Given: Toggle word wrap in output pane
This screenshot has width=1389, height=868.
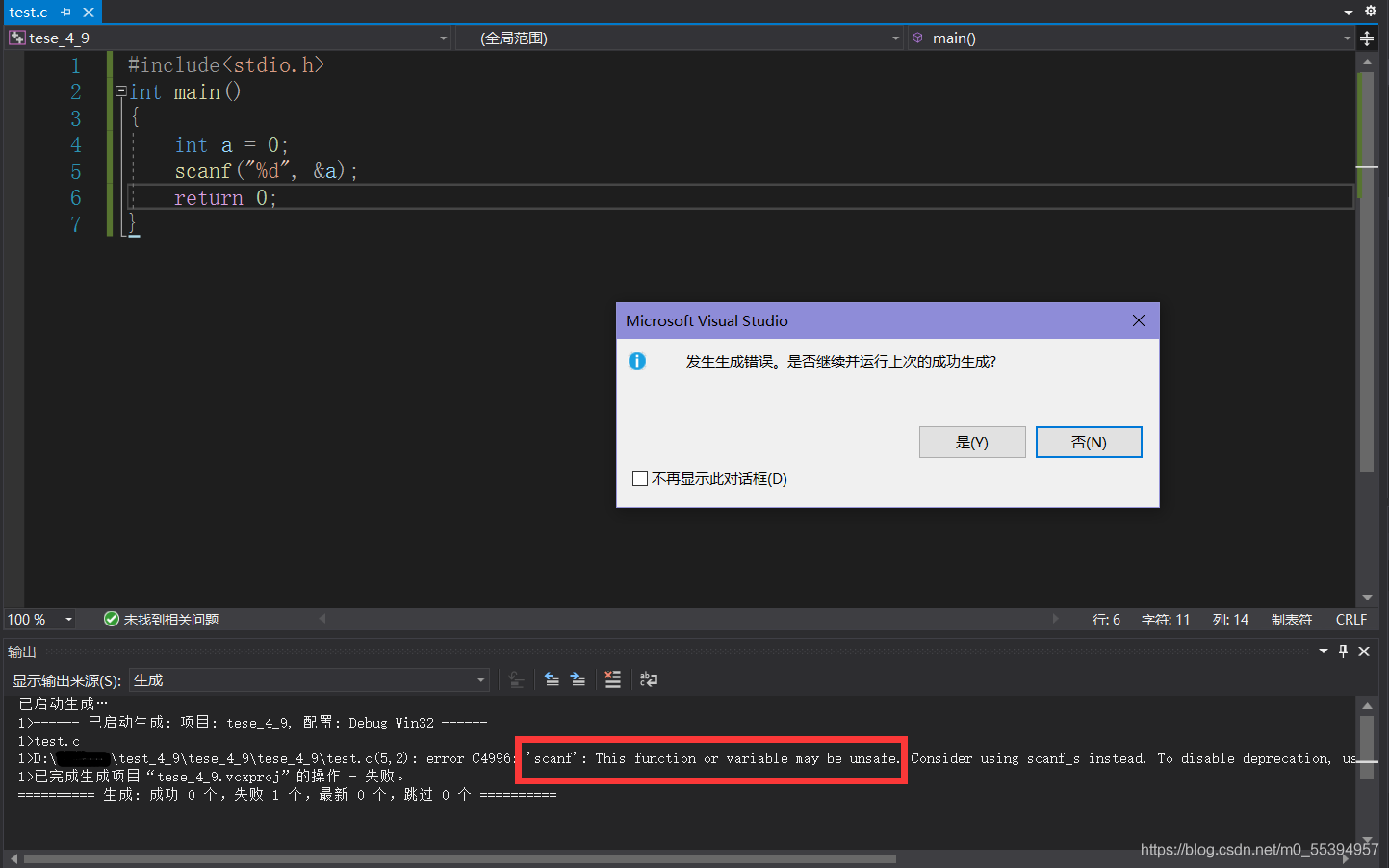Looking at the screenshot, I should [649, 679].
